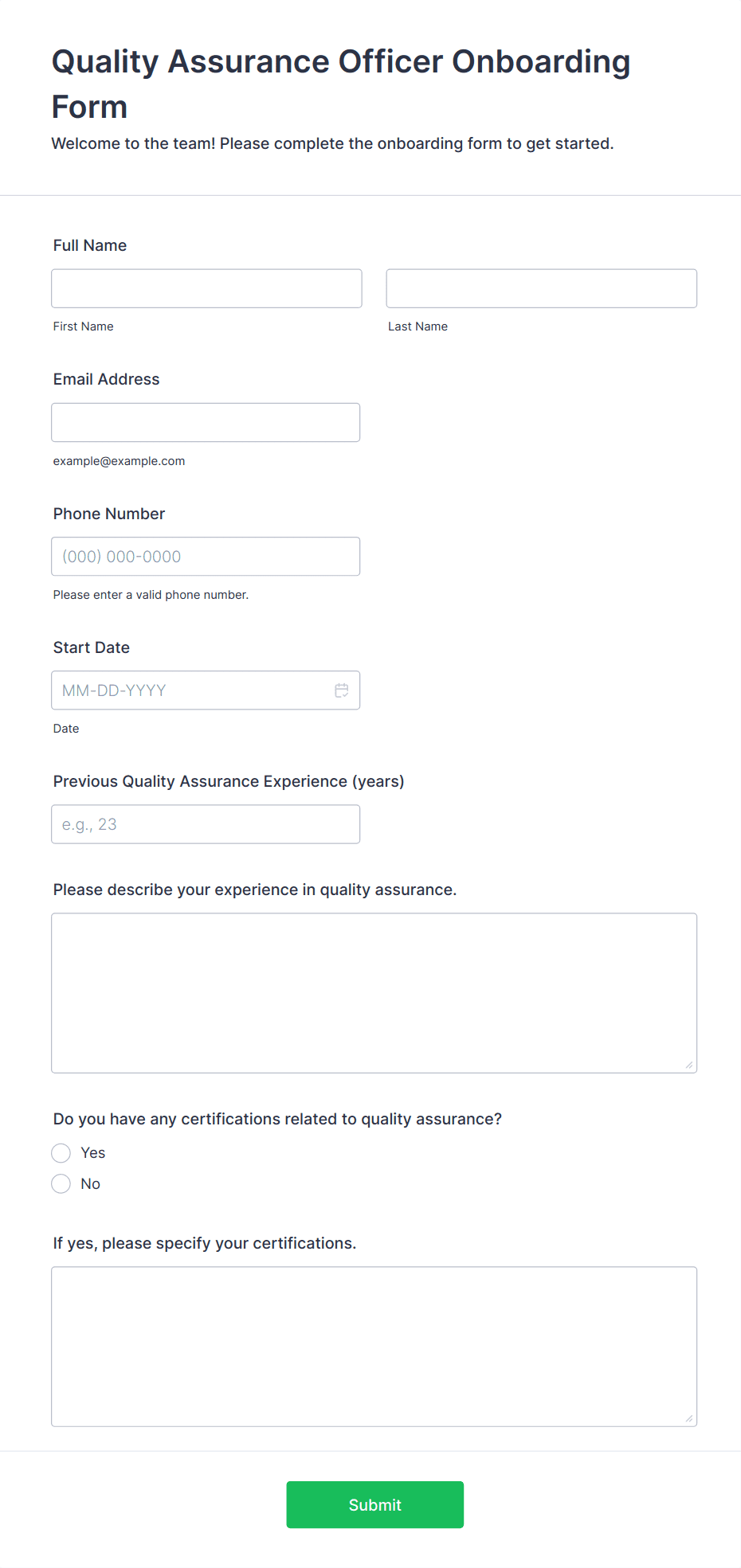The width and height of the screenshot is (741, 1568).
Task: Focus the Last Name input field
Action: tap(542, 288)
